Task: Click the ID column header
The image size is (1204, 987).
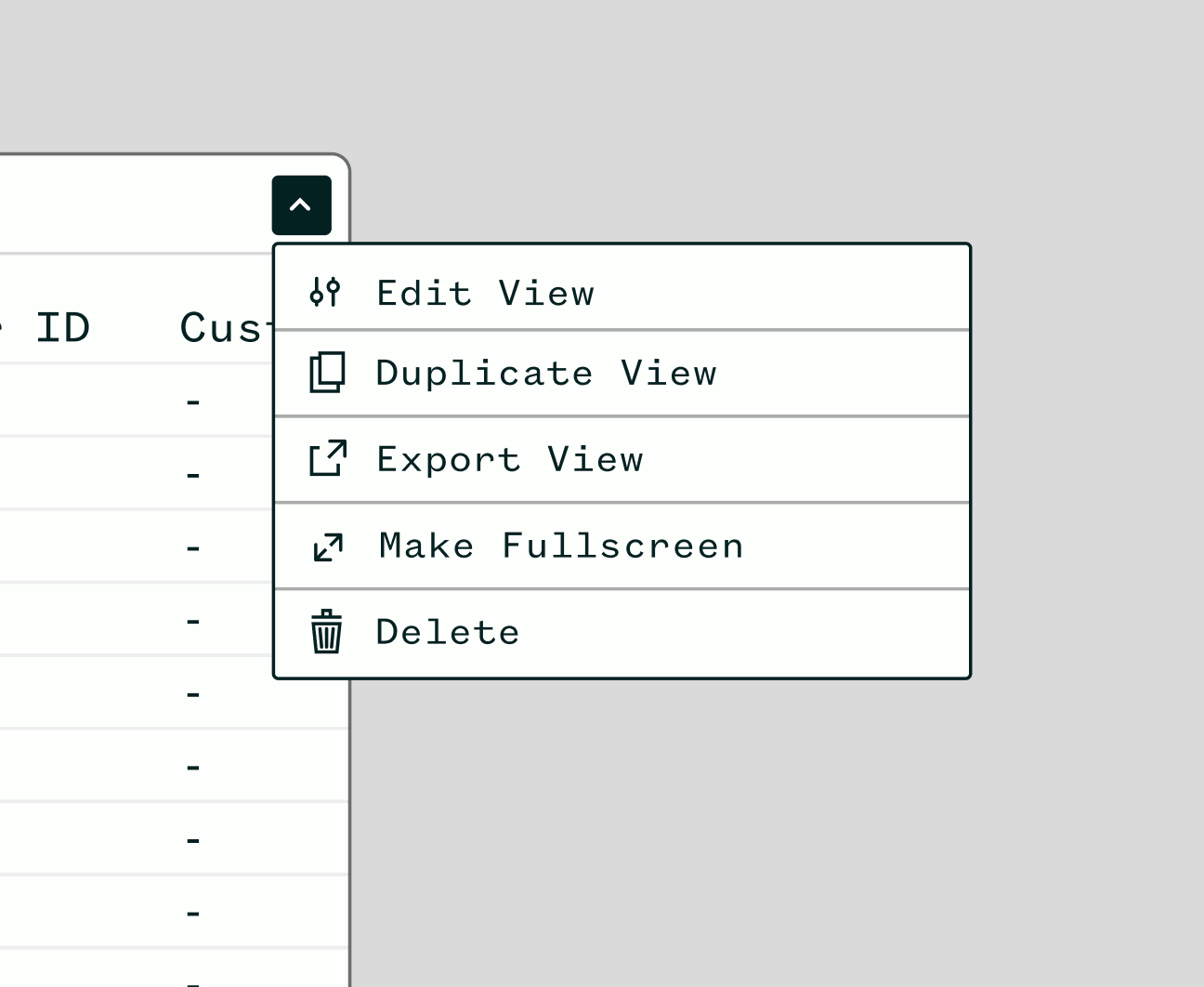Action: pos(62,328)
